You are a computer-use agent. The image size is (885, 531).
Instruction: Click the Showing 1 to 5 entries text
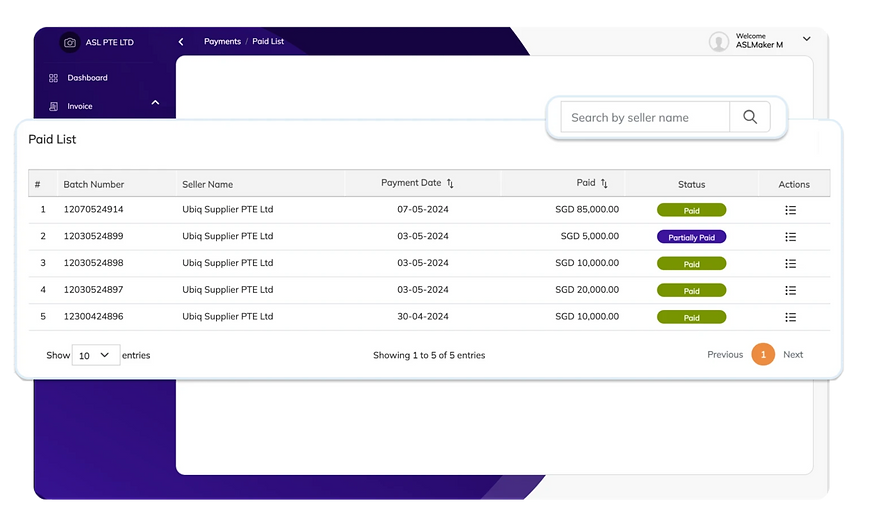(429, 356)
